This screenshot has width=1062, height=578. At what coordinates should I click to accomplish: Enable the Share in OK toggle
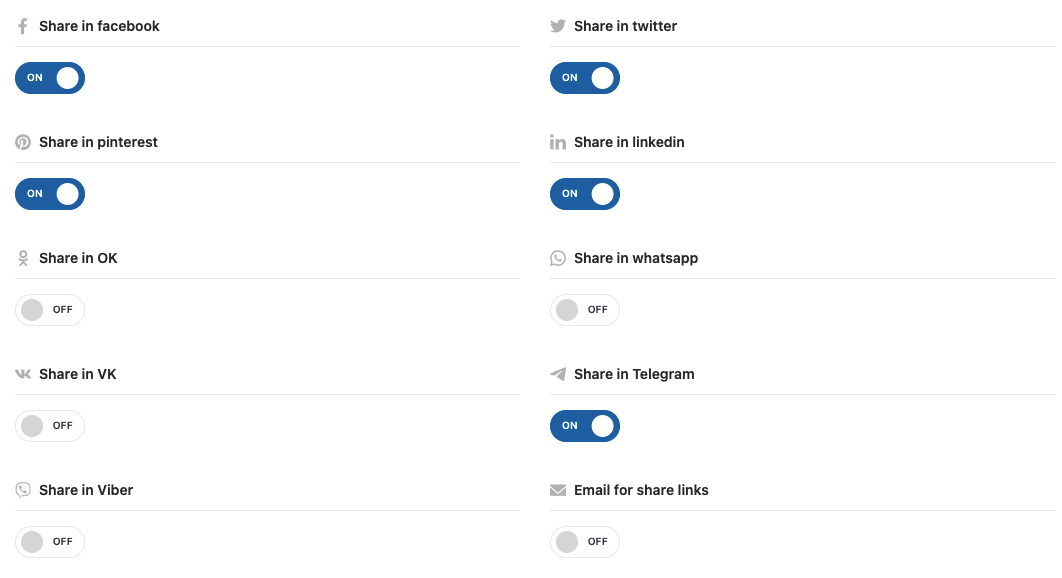50,310
